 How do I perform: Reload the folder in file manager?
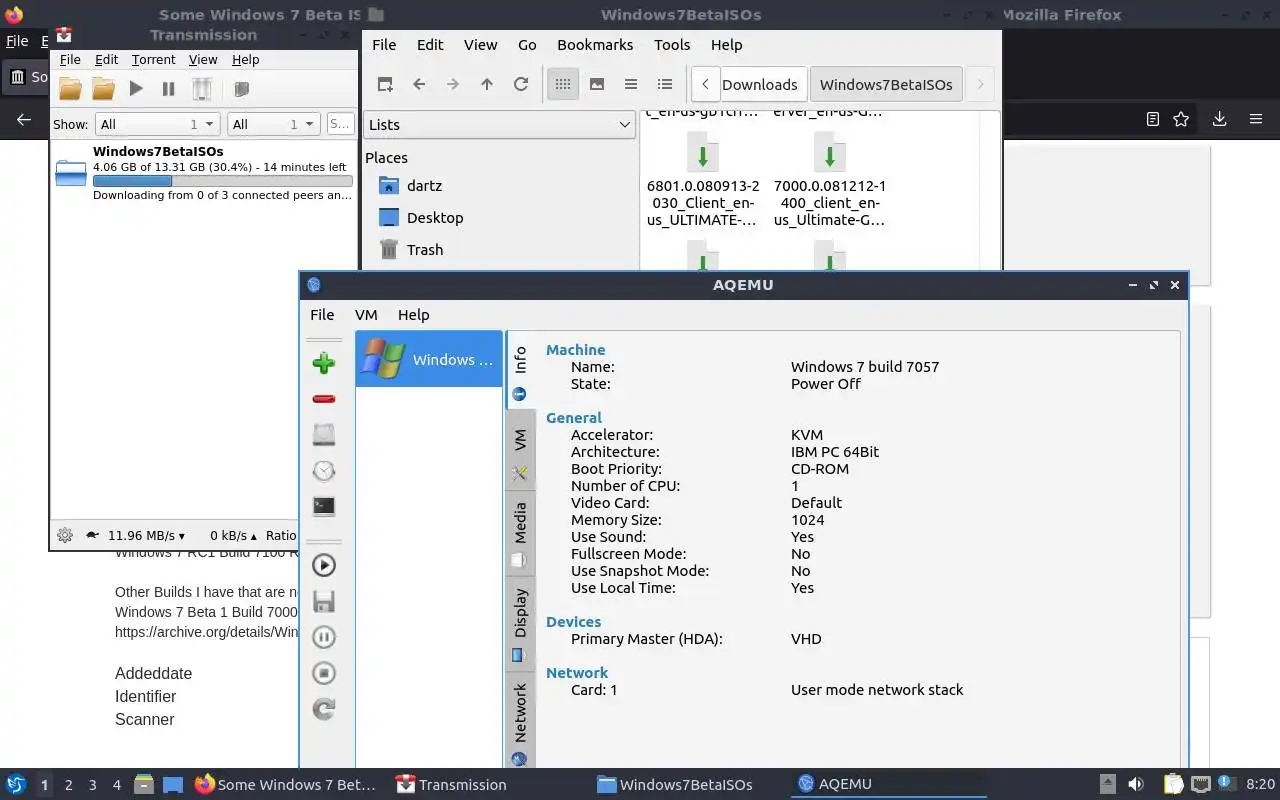coord(521,84)
